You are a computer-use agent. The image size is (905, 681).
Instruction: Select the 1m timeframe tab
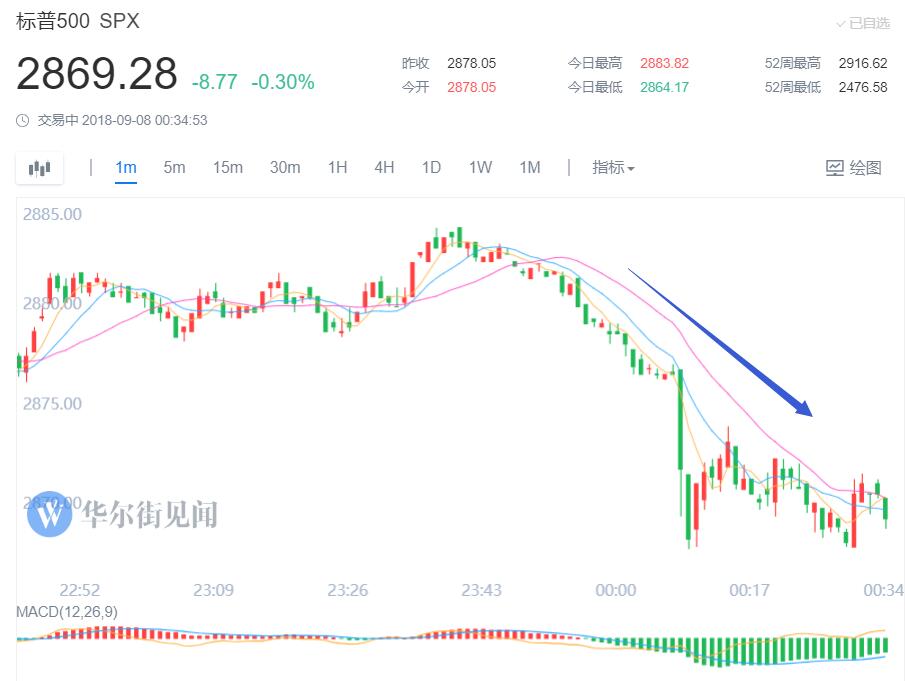[126, 168]
